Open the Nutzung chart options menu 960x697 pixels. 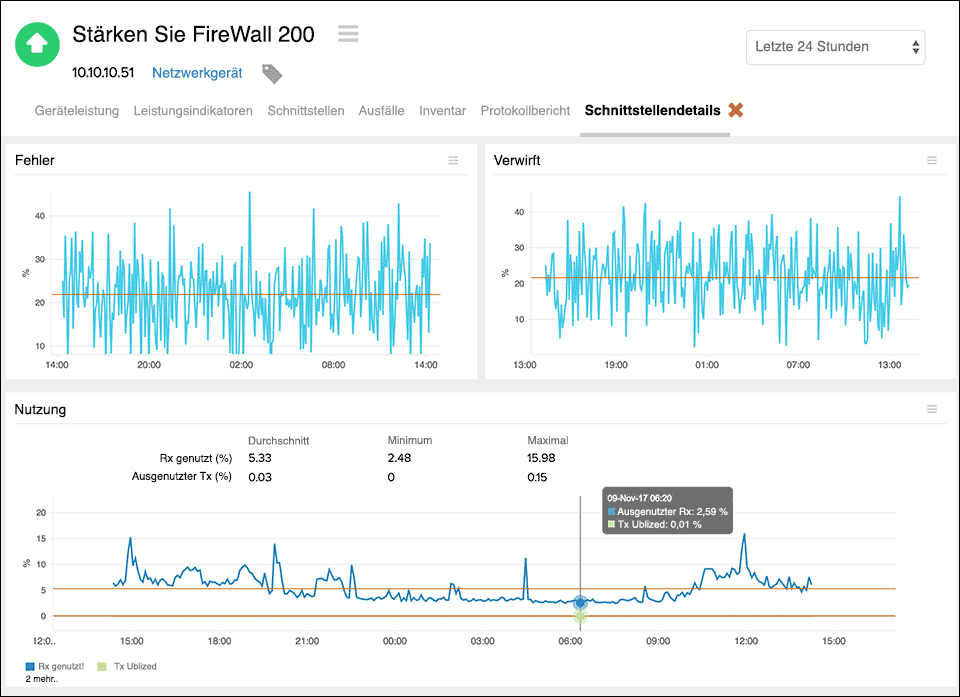(x=931, y=408)
